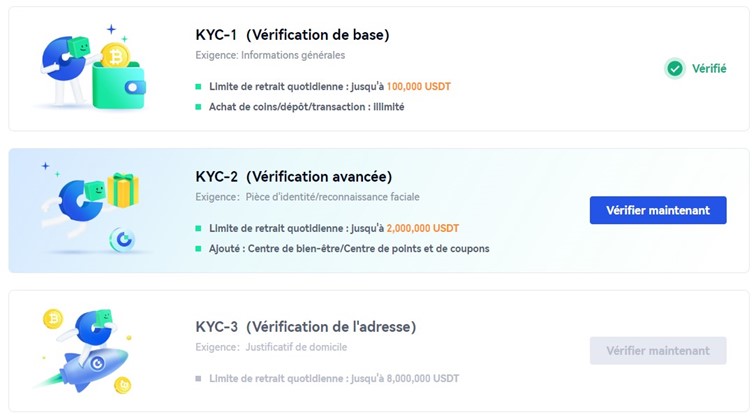Click the KYC-3 rocket illustration

83,351
